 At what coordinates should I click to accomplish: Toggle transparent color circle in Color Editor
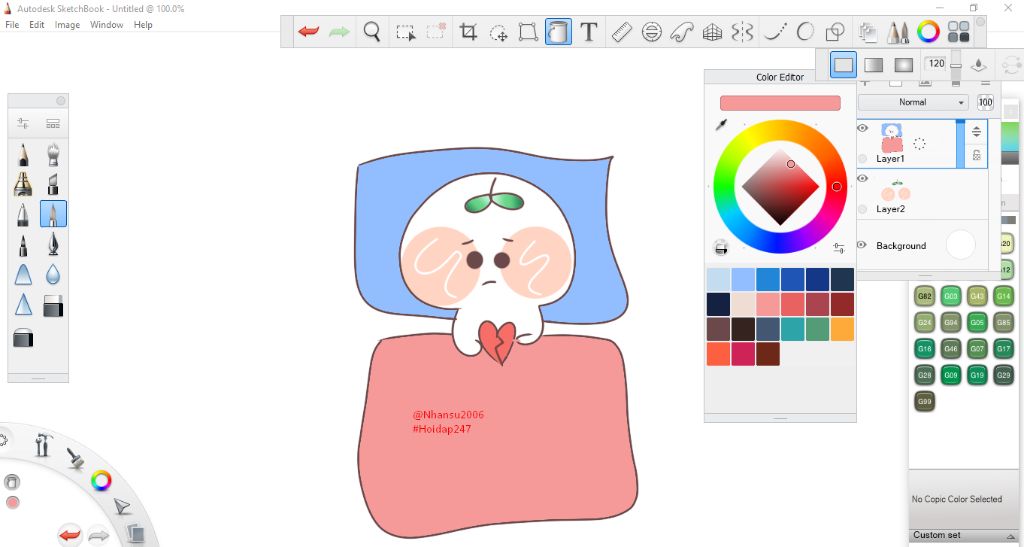coord(721,247)
